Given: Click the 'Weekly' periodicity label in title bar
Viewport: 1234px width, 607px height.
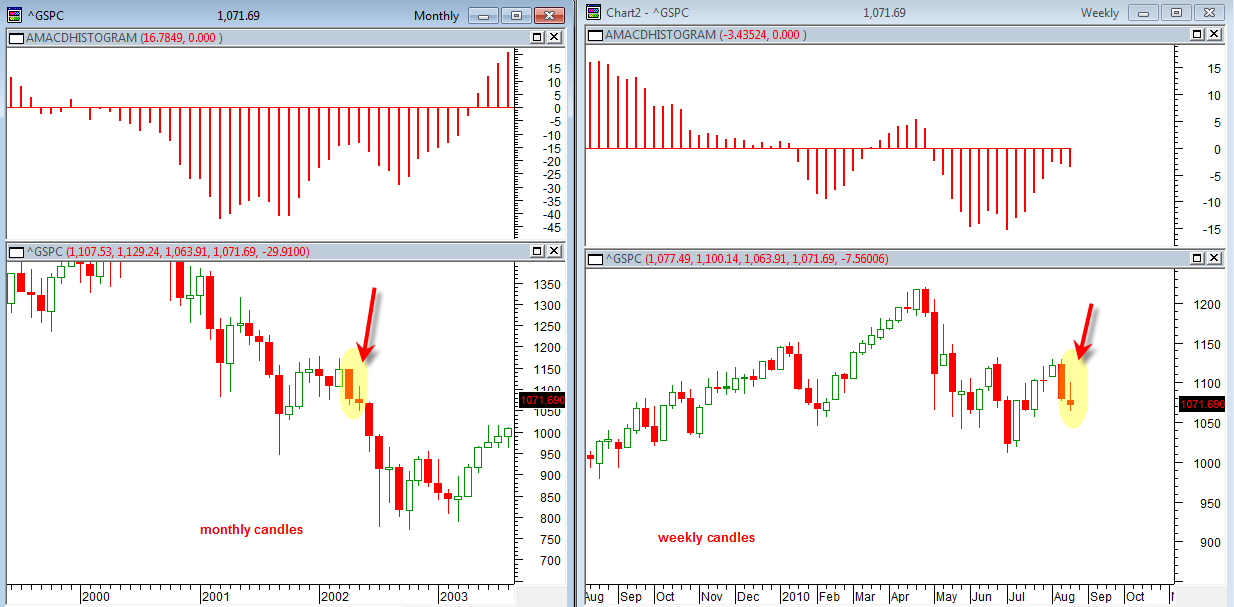Looking at the screenshot, I should click(x=1100, y=13).
